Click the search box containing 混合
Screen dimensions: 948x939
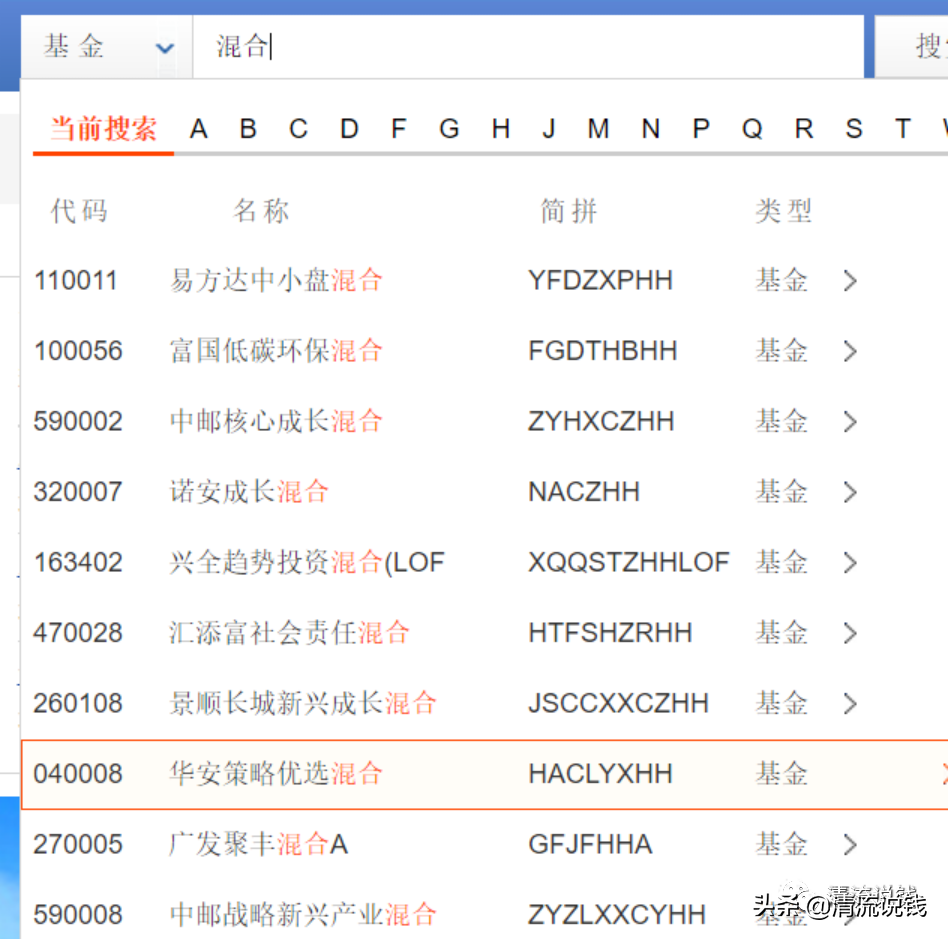(x=528, y=47)
